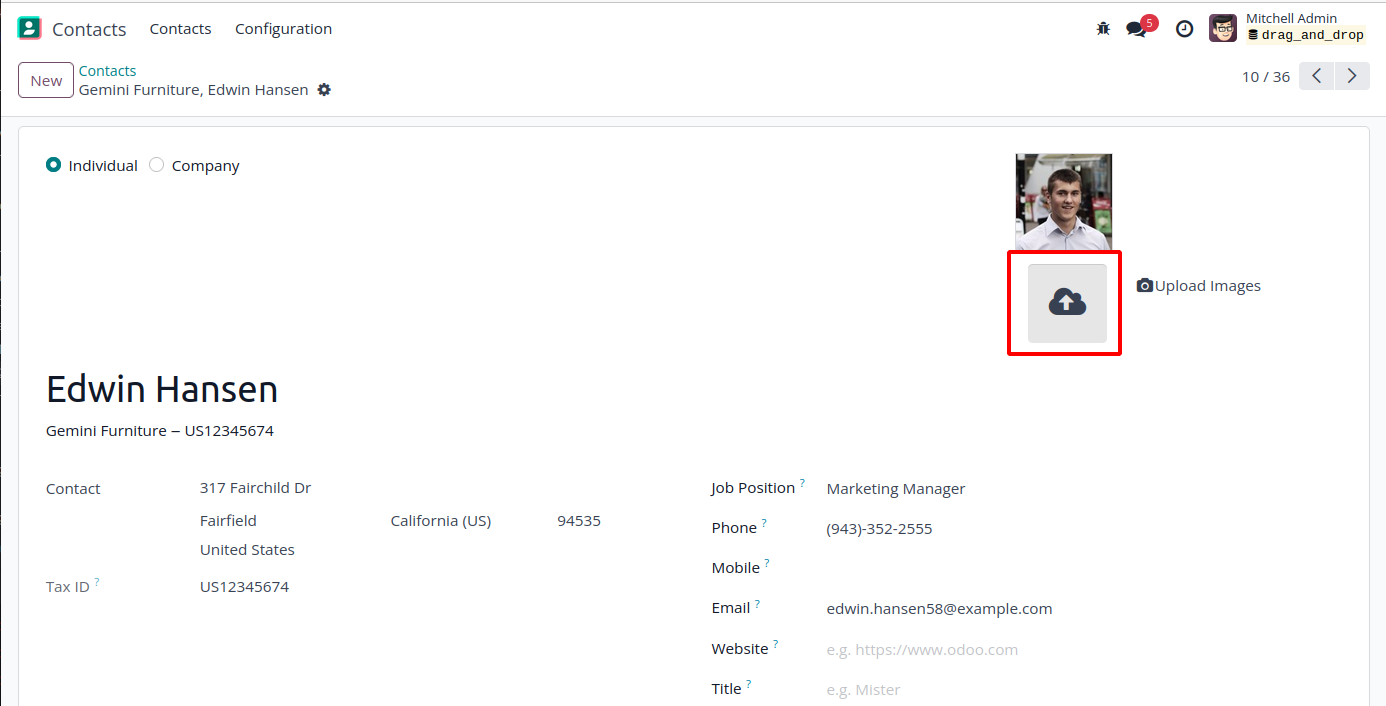Click the camera icon next to Upload Images
1386x706 pixels.
1145,286
